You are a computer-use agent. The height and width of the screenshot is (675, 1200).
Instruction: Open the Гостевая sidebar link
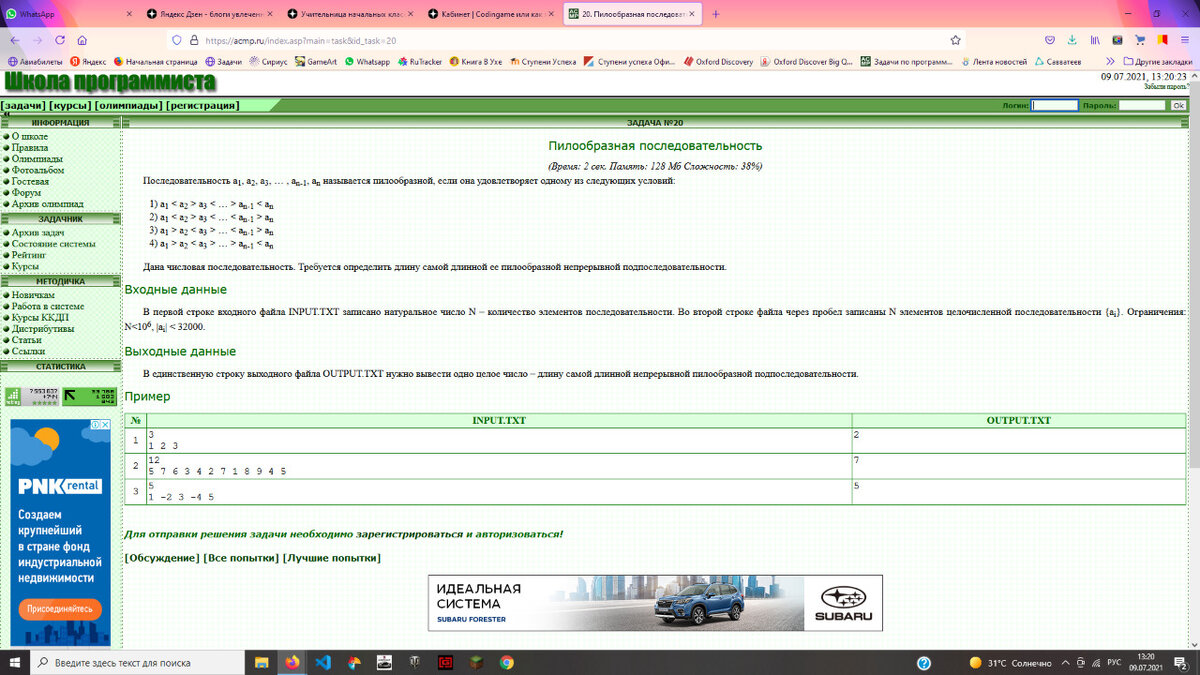tap(30, 181)
